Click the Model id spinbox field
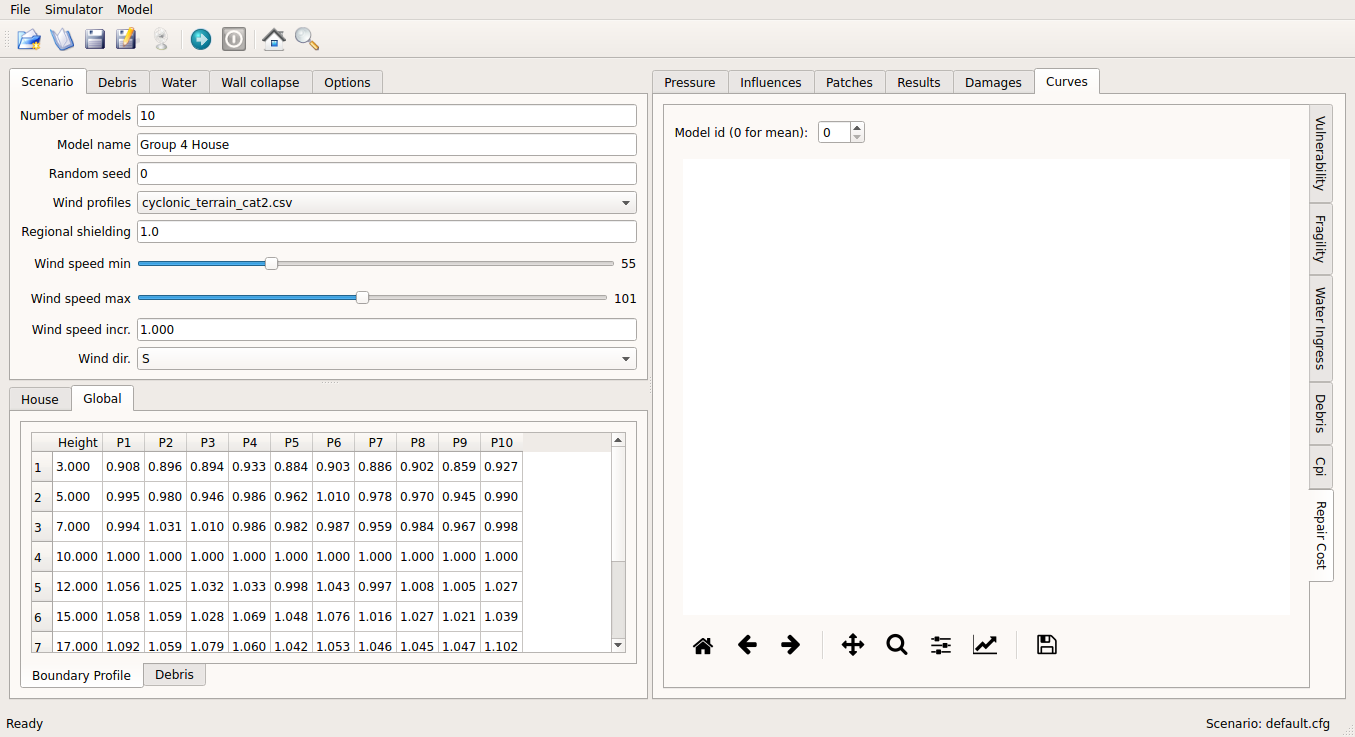Viewport: 1355px width, 737px height. pos(834,132)
